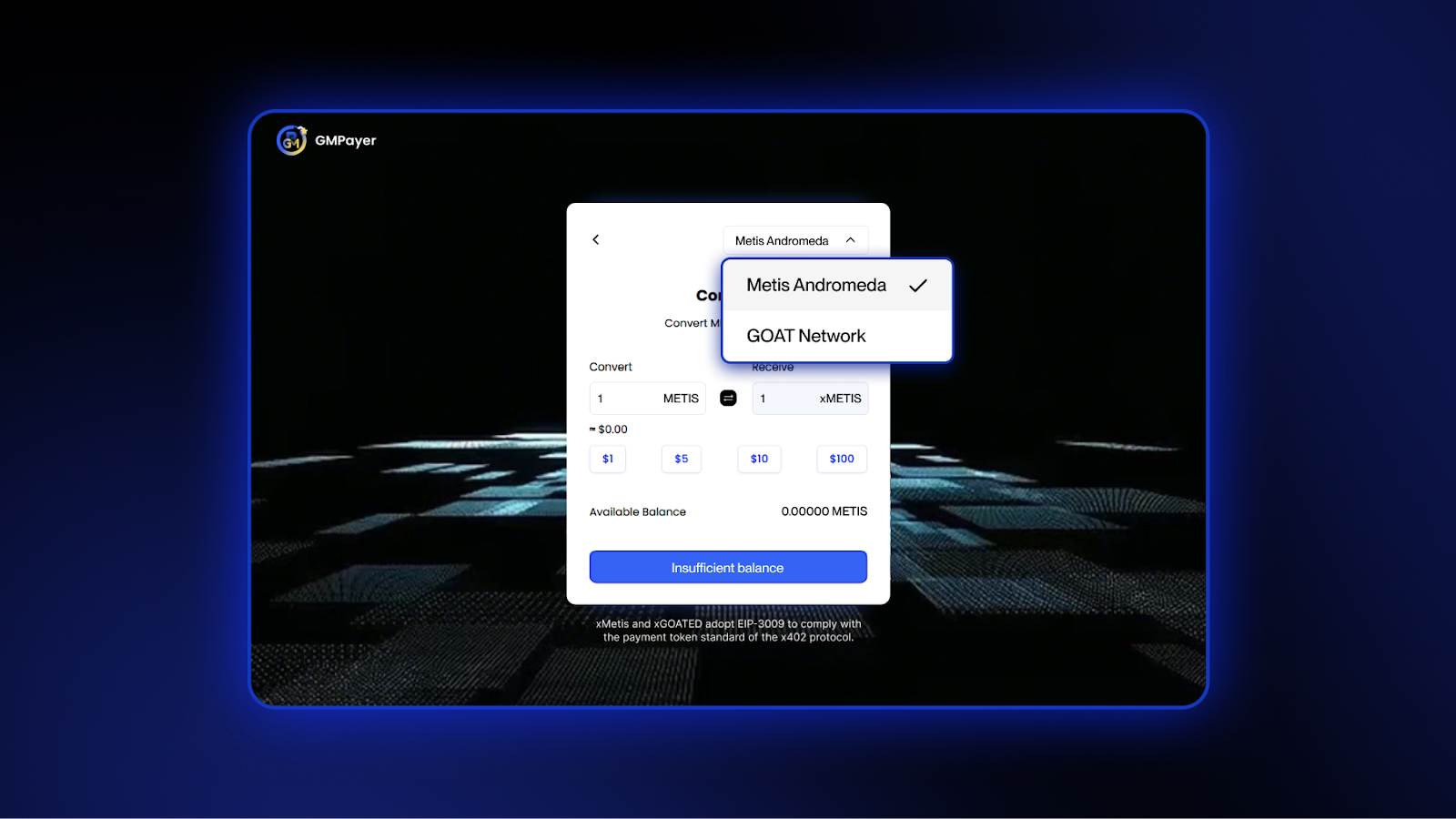Collapse the network list via chevron arrow
1456x819 pixels.
pyautogui.click(x=851, y=240)
